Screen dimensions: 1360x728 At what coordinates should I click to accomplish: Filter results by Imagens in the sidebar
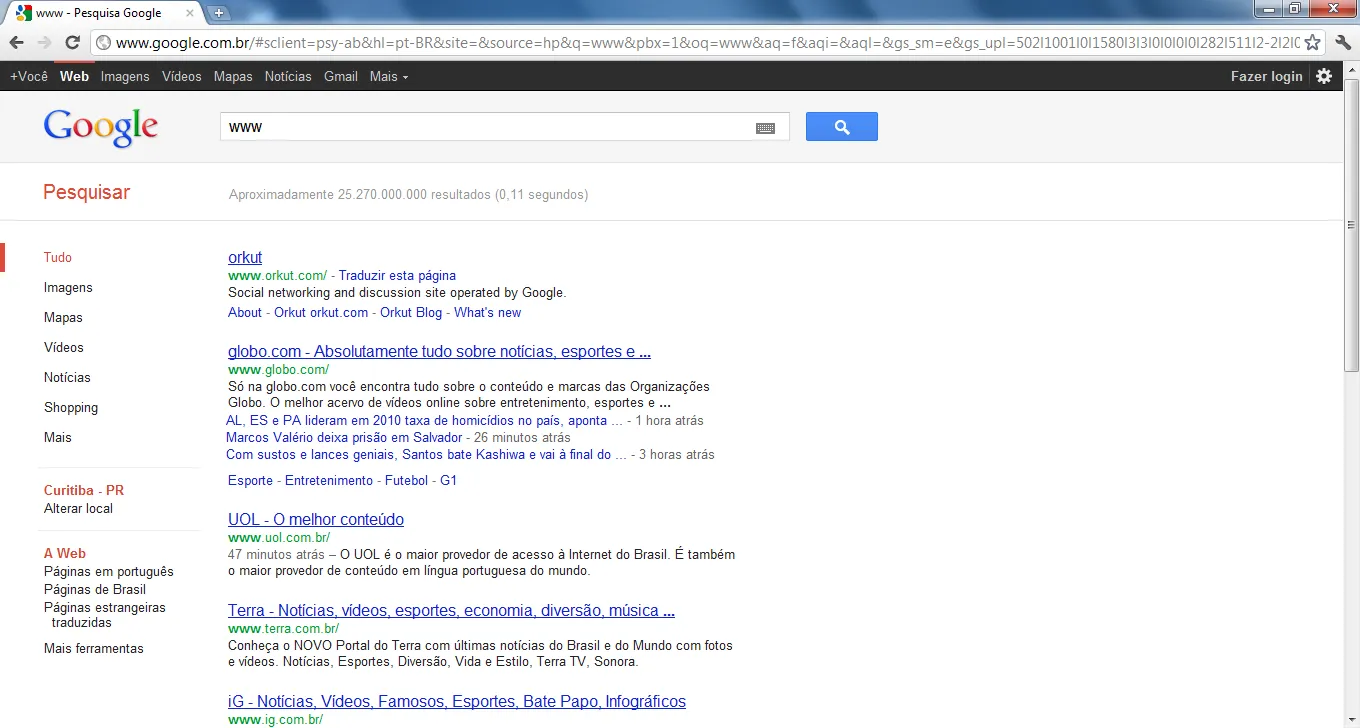(x=68, y=287)
